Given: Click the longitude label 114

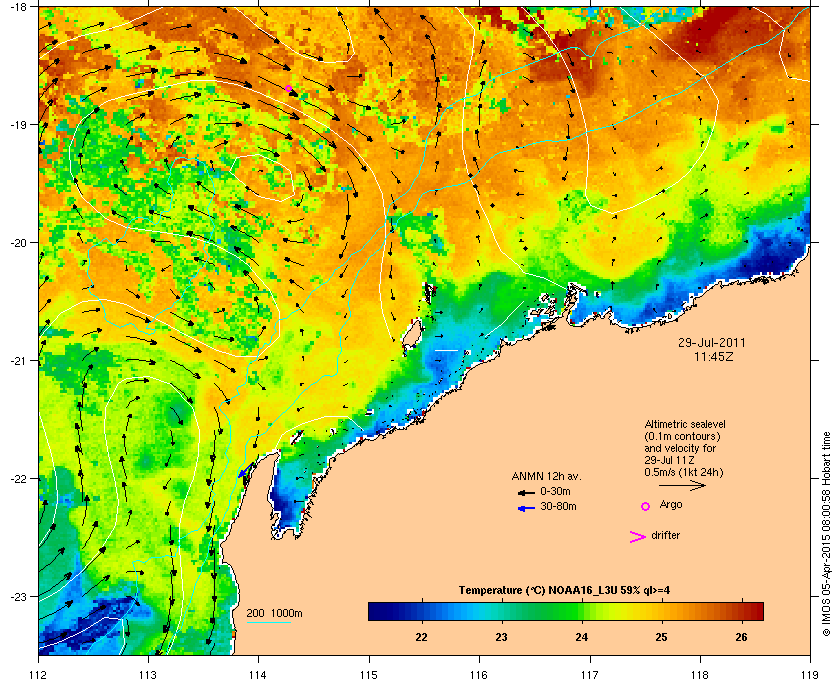Looking at the screenshot, I should click(x=258, y=674).
